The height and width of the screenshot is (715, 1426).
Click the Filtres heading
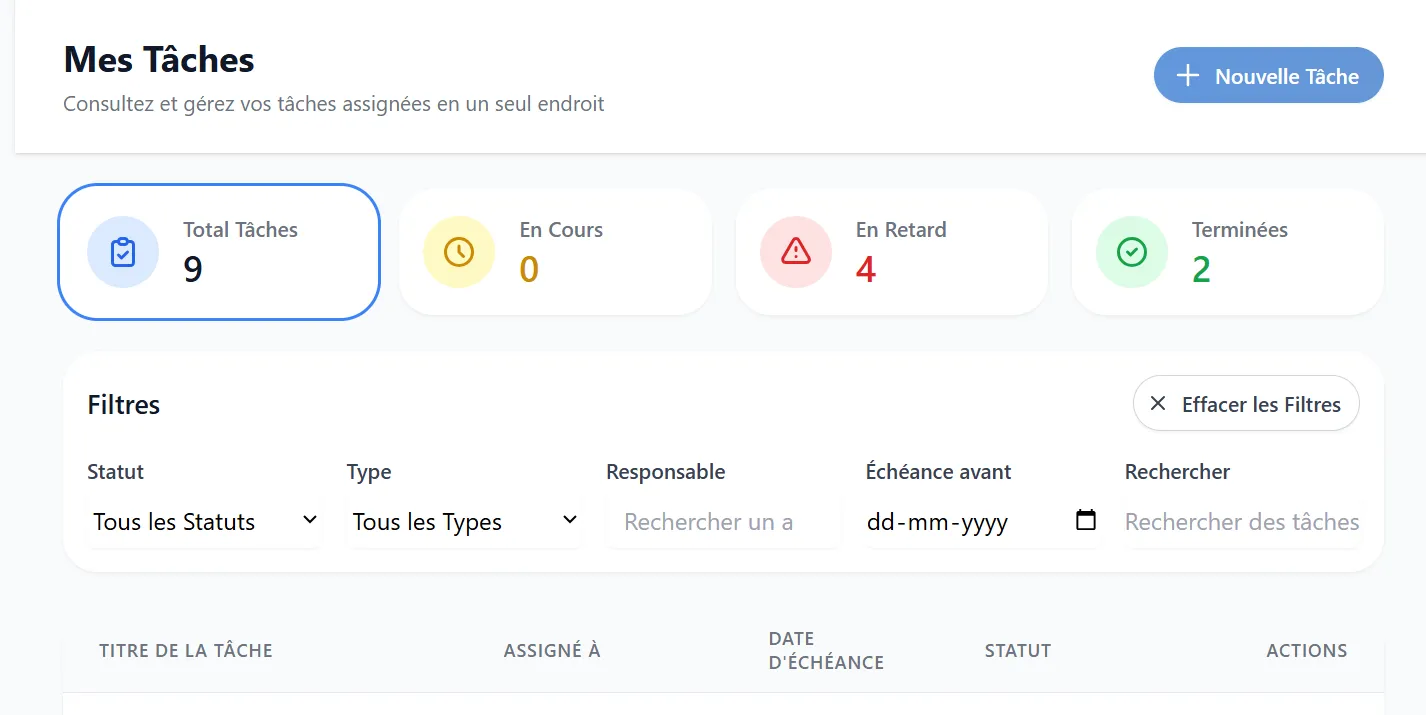(124, 405)
